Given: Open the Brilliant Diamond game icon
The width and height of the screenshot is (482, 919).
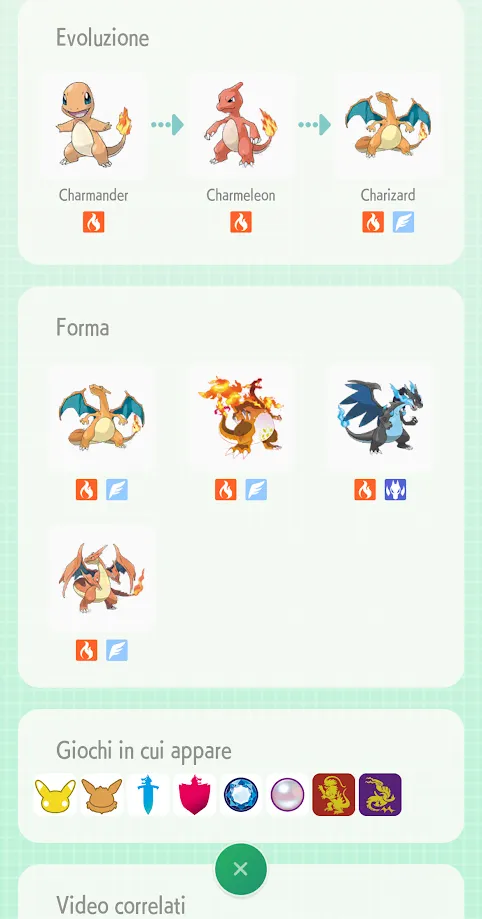Looking at the screenshot, I should [x=241, y=795].
